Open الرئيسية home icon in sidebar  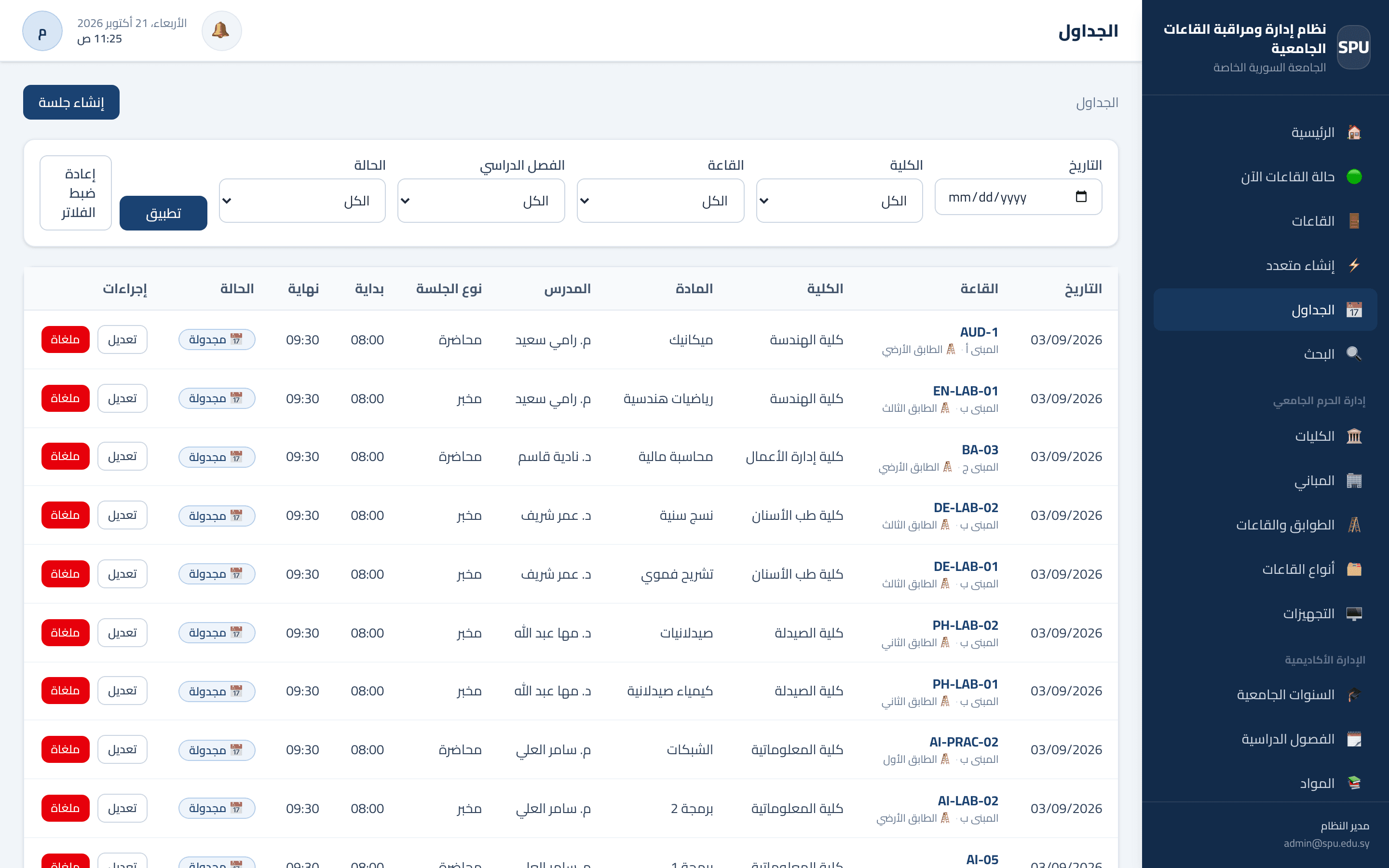(1354, 133)
